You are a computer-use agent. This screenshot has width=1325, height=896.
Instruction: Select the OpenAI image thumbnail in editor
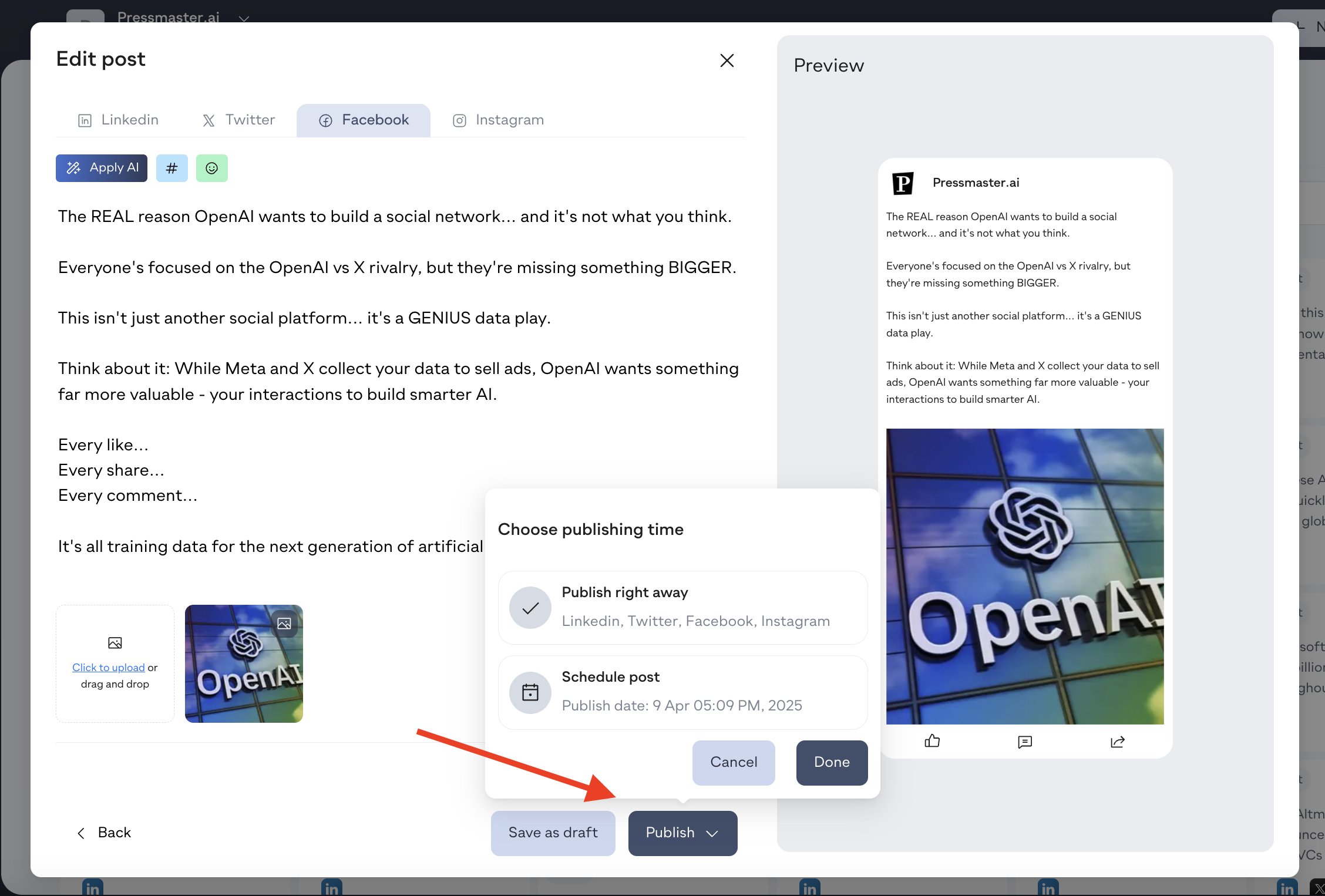coord(244,664)
